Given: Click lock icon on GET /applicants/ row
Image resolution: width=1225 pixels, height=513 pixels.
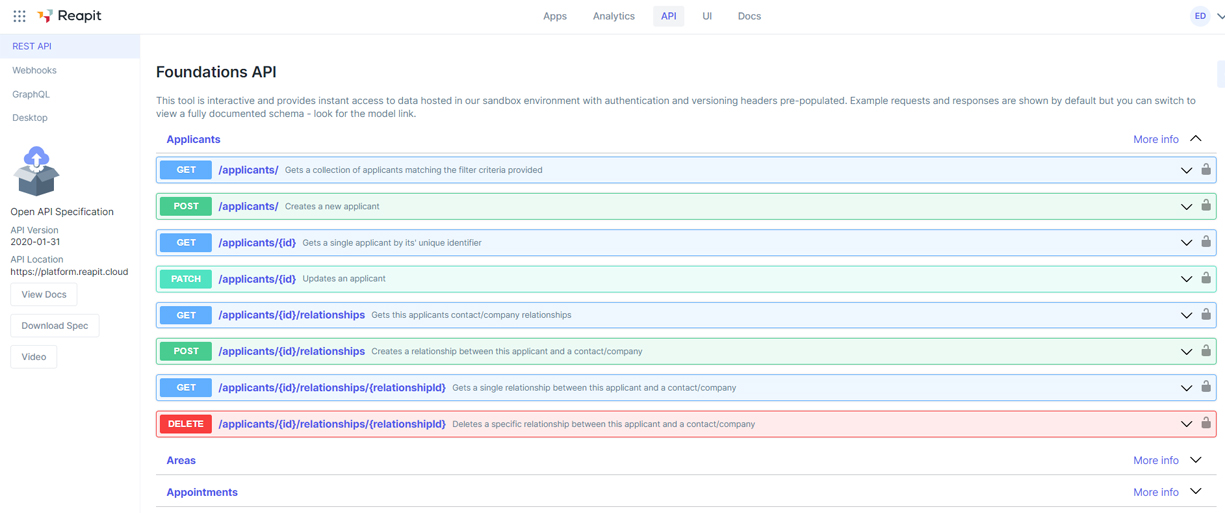Looking at the screenshot, I should (x=1206, y=170).
